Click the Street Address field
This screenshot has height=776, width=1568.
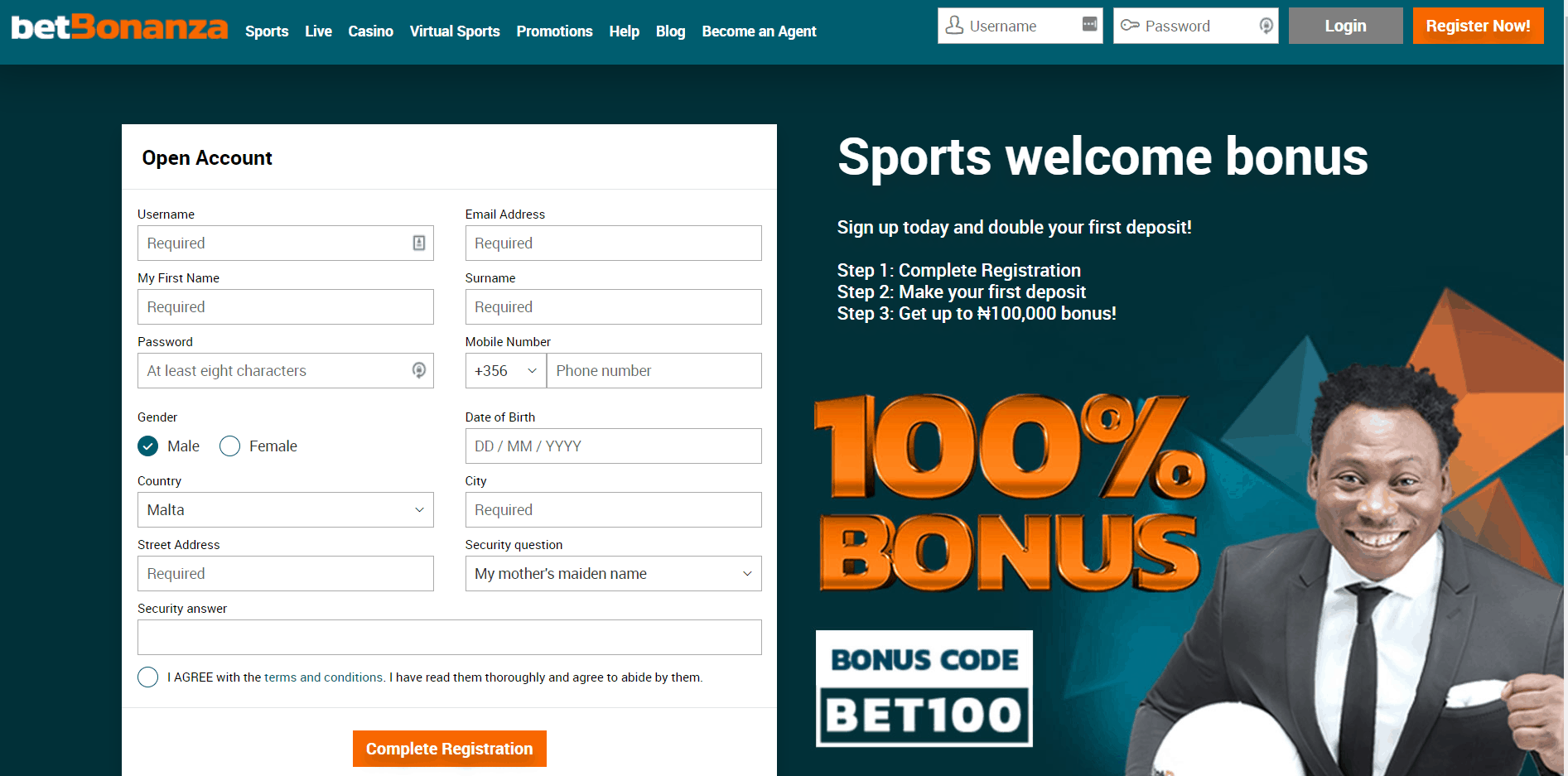[x=286, y=574]
